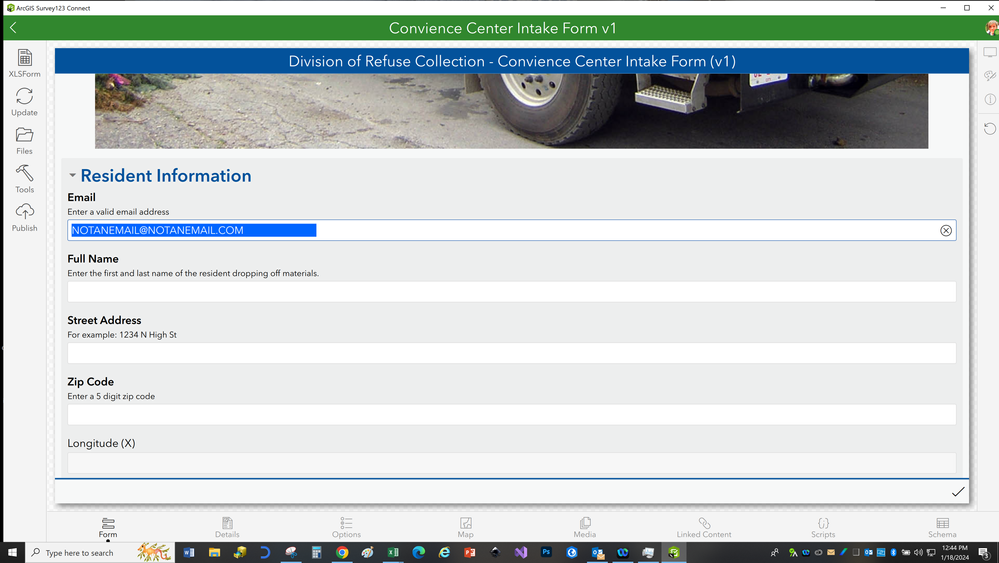
Task: Focus the Full Name input field
Action: coord(512,292)
